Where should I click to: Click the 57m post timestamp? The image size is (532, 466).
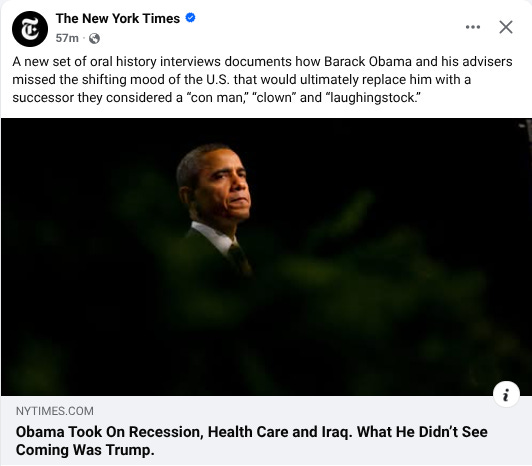[67, 38]
